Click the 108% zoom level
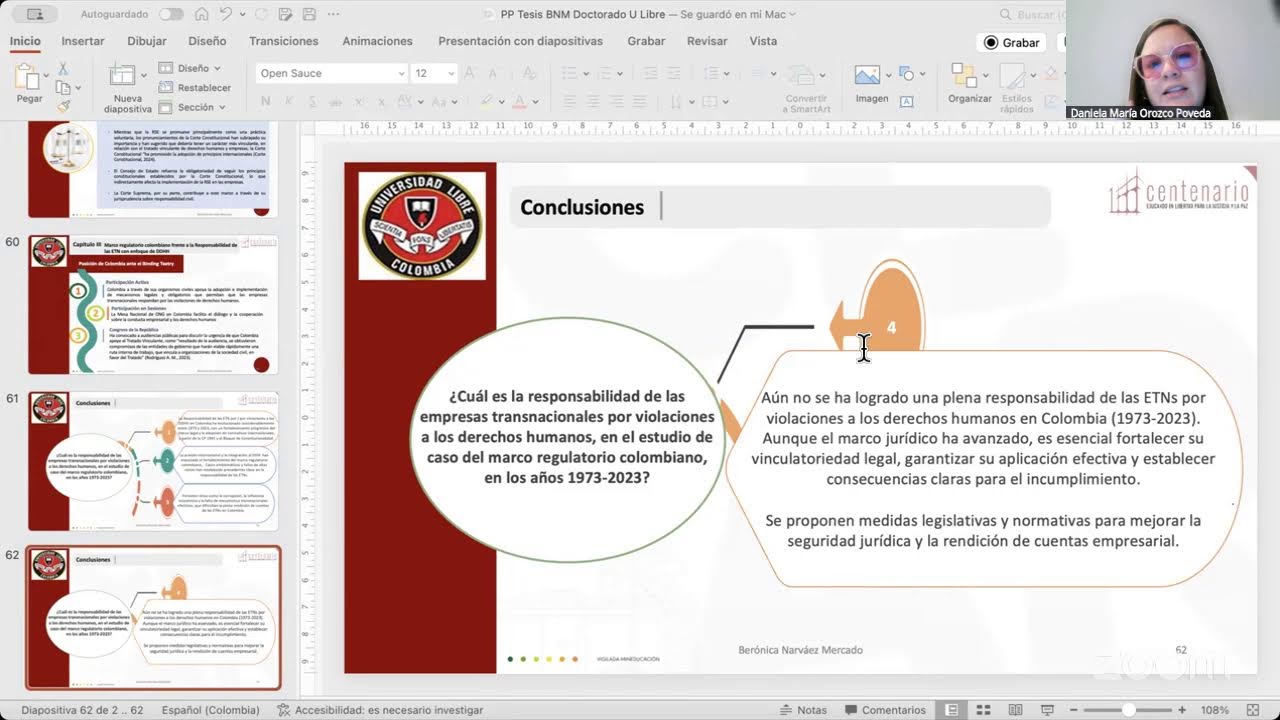Image resolution: width=1280 pixels, height=720 pixels. (1214, 710)
